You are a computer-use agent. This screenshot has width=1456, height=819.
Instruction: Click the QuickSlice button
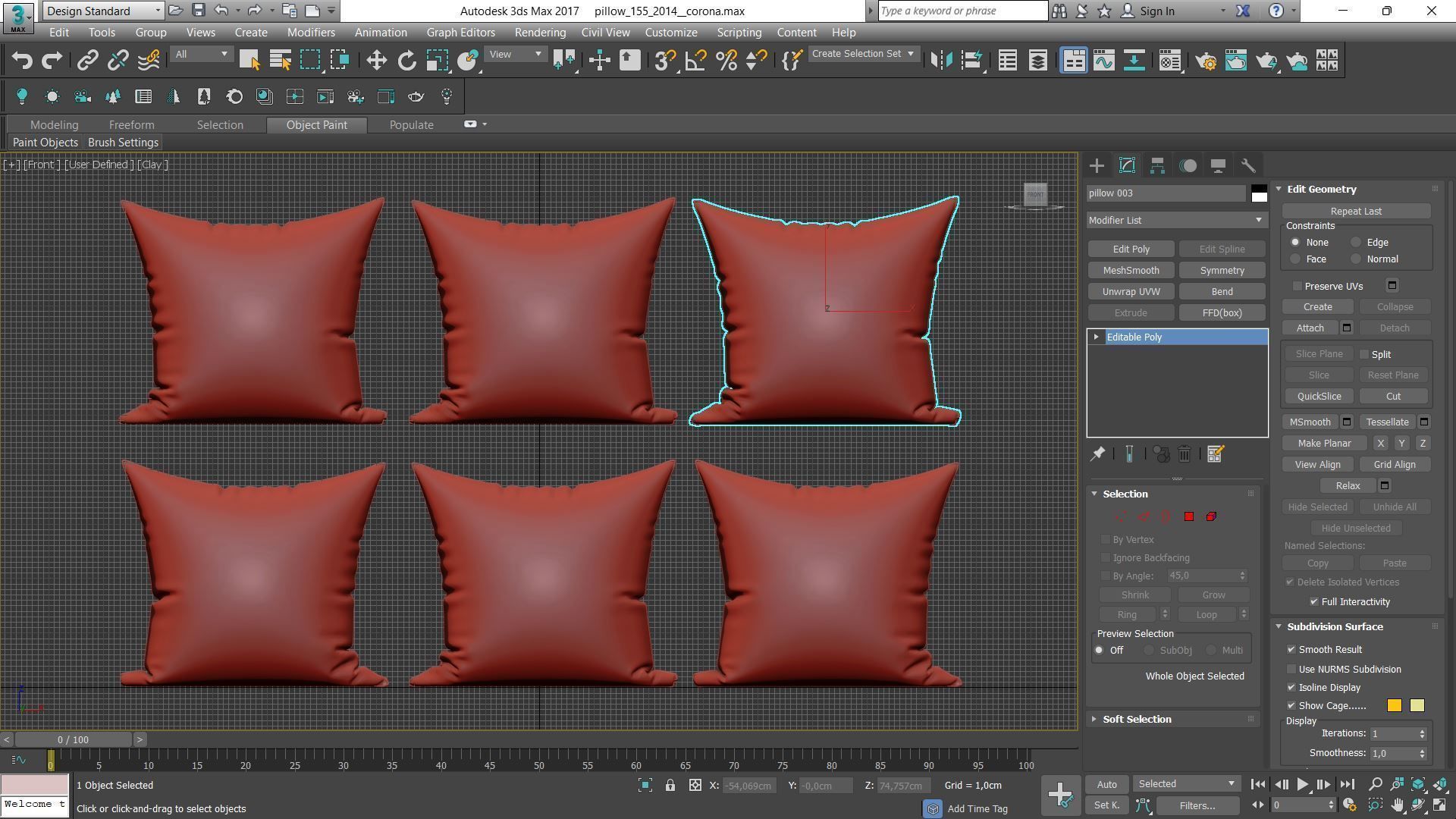click(1319, 396)
